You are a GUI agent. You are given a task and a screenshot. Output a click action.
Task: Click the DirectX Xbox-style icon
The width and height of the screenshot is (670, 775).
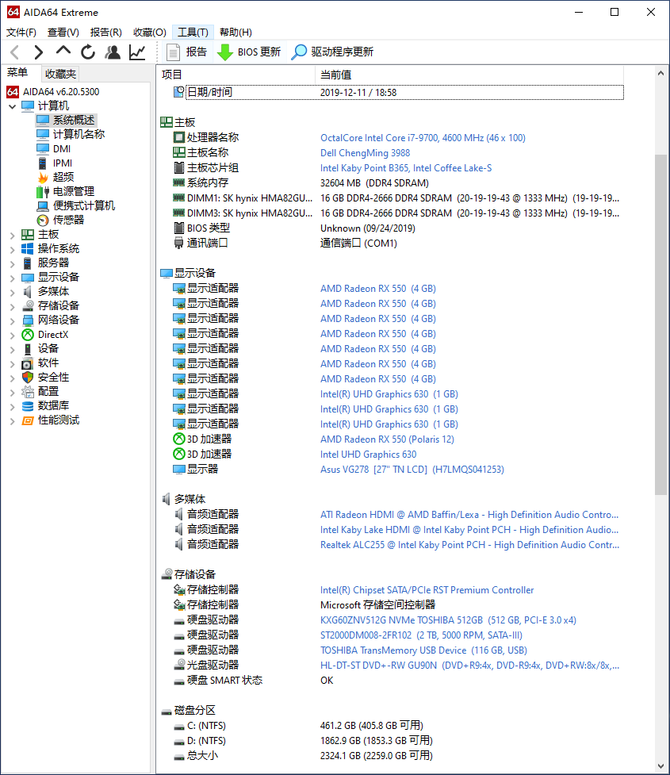tap(28, 335)
